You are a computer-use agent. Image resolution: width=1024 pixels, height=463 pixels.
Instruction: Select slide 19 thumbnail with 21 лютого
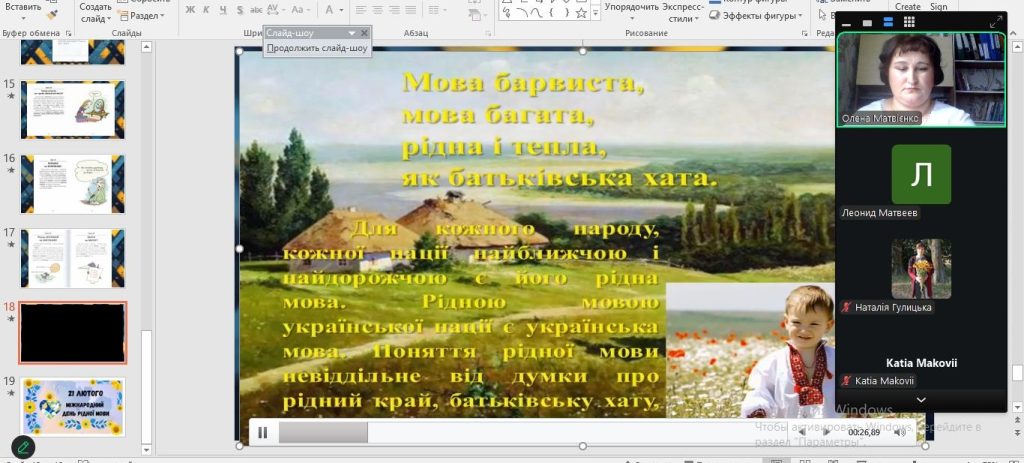[x=72, y=407]
